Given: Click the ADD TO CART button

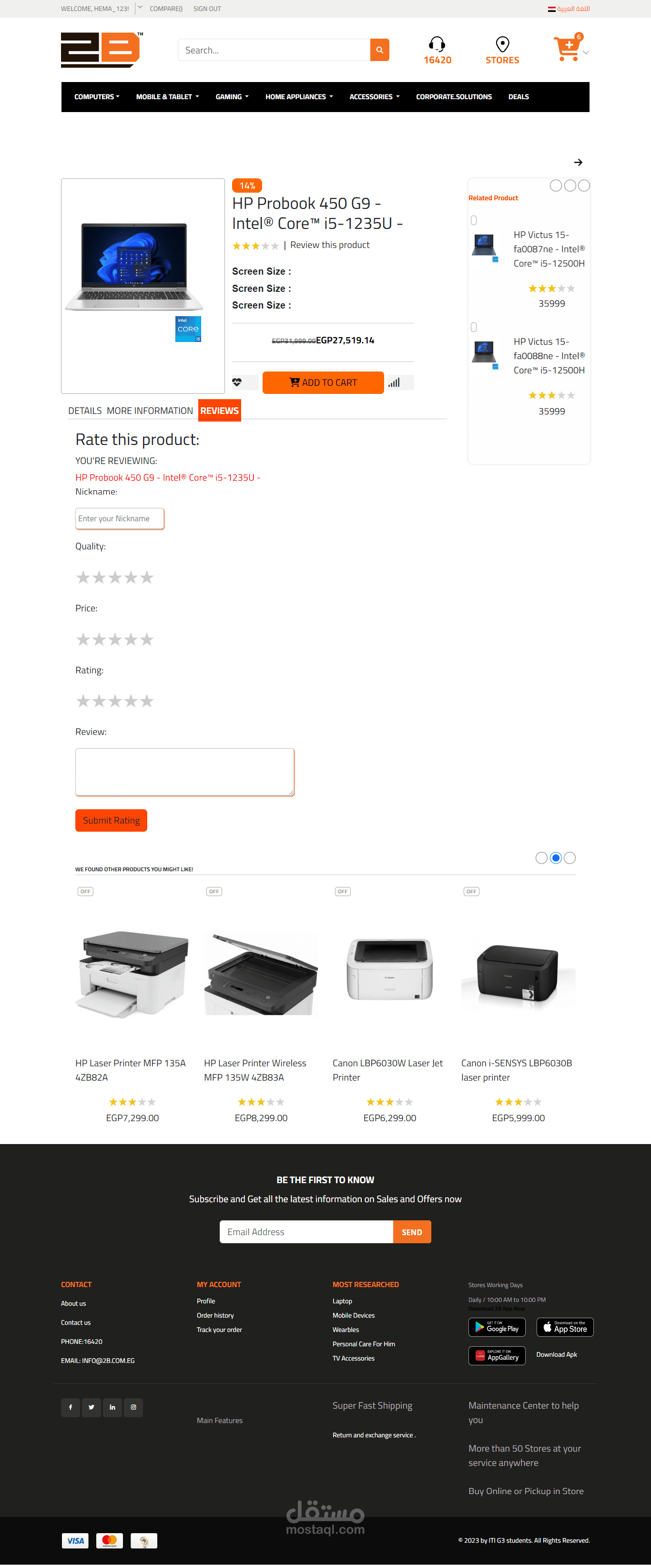Looking at the screenshot, I should coord(323,382).
